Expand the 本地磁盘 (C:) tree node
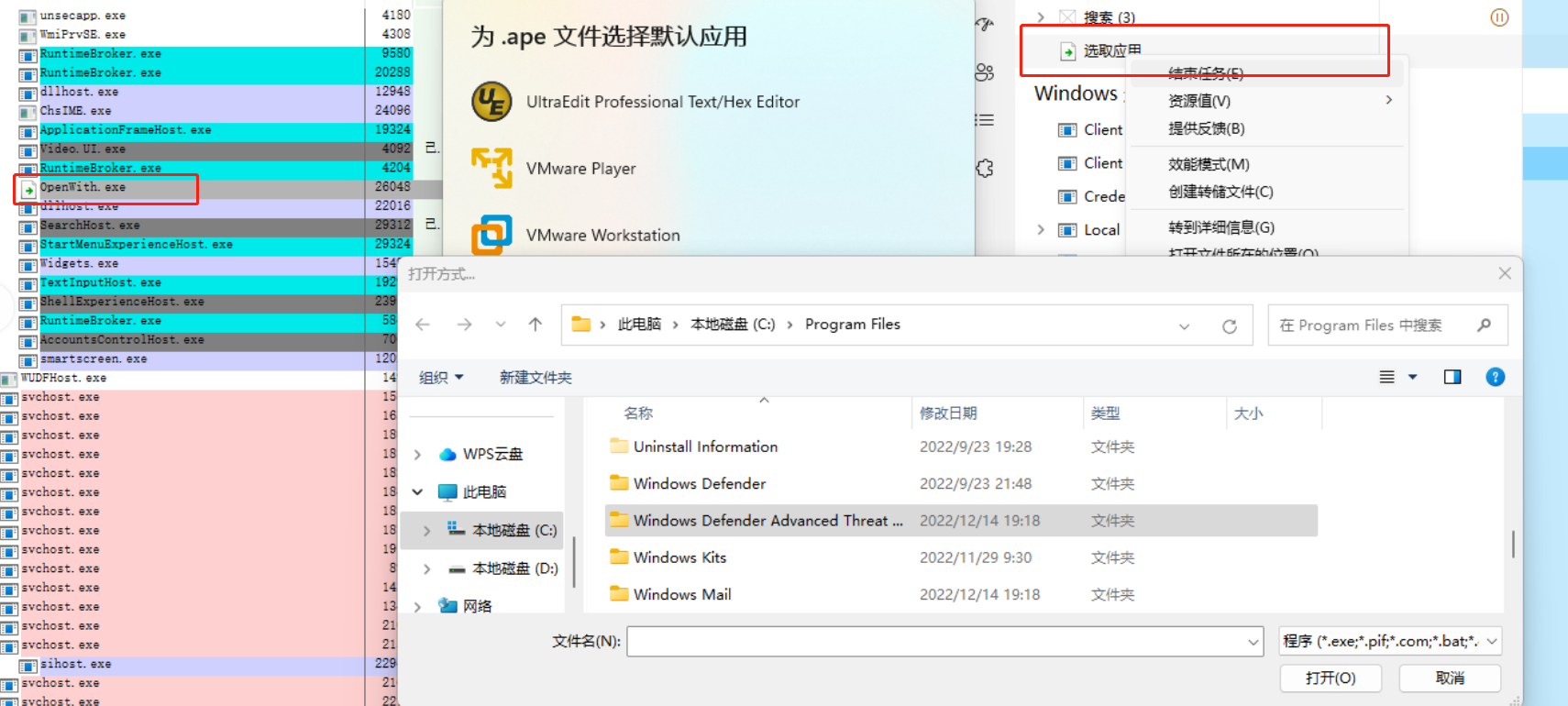 click(426, 530)
